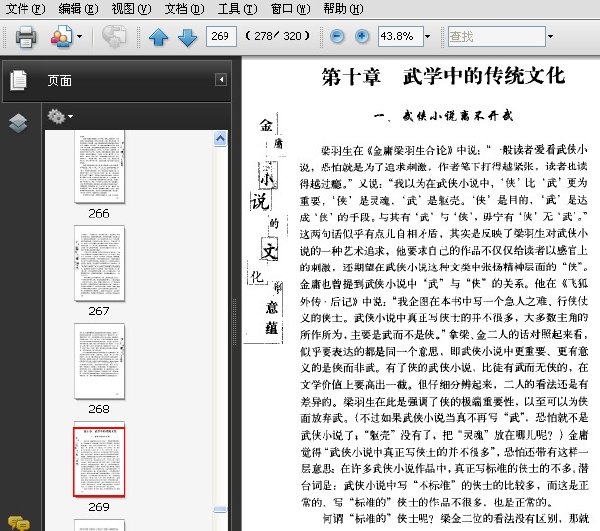Open the comments panel speech bubble icon
This screenshot has height=531, width=600.
tap(18, 523)
